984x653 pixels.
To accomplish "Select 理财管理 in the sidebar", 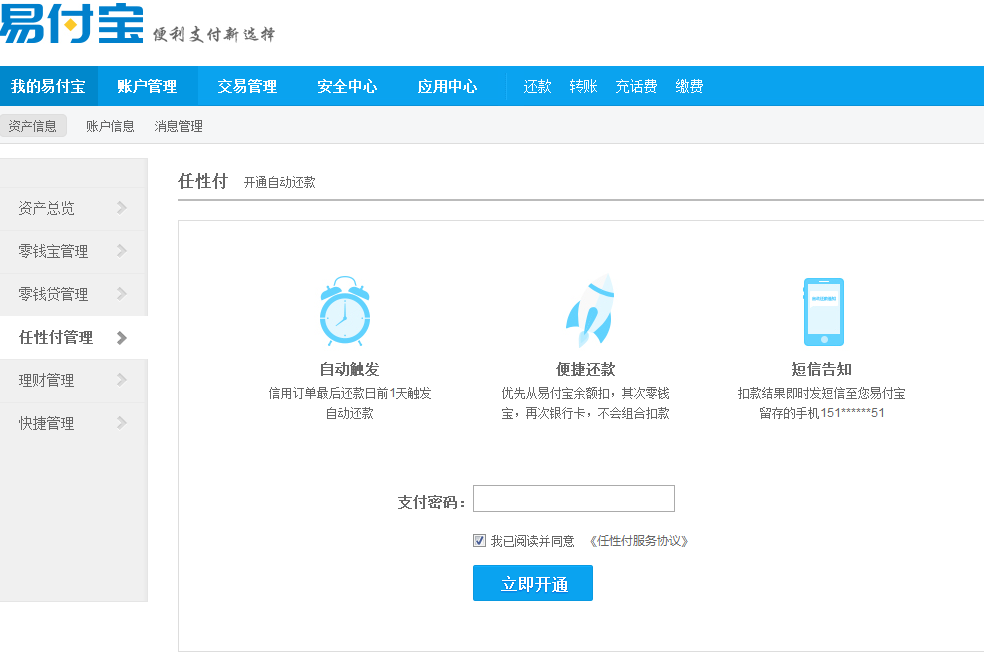I will pos(73,381).
